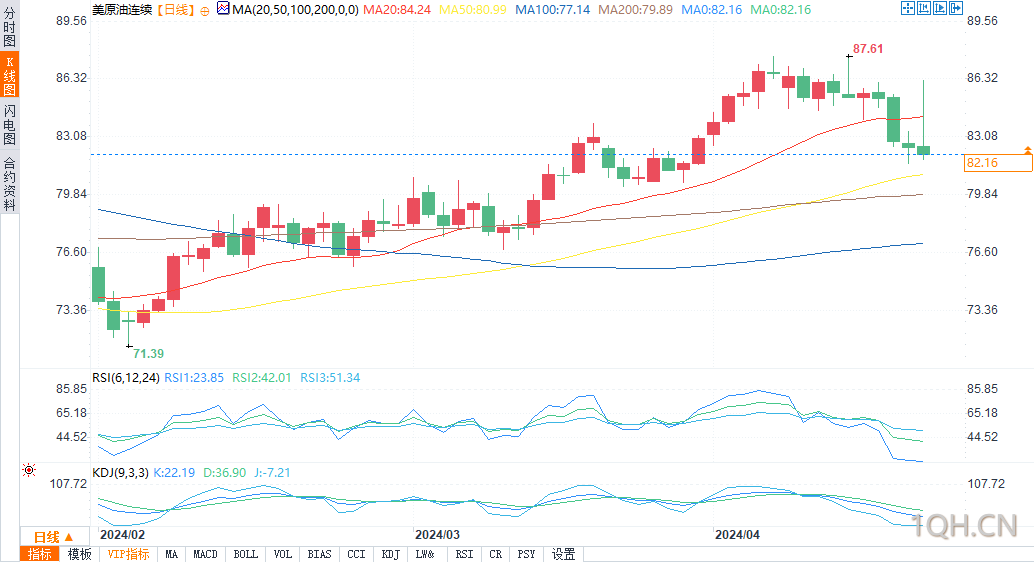1034x562 pixels.
Task: Select the CR indicator button
Action: [495, 554]
